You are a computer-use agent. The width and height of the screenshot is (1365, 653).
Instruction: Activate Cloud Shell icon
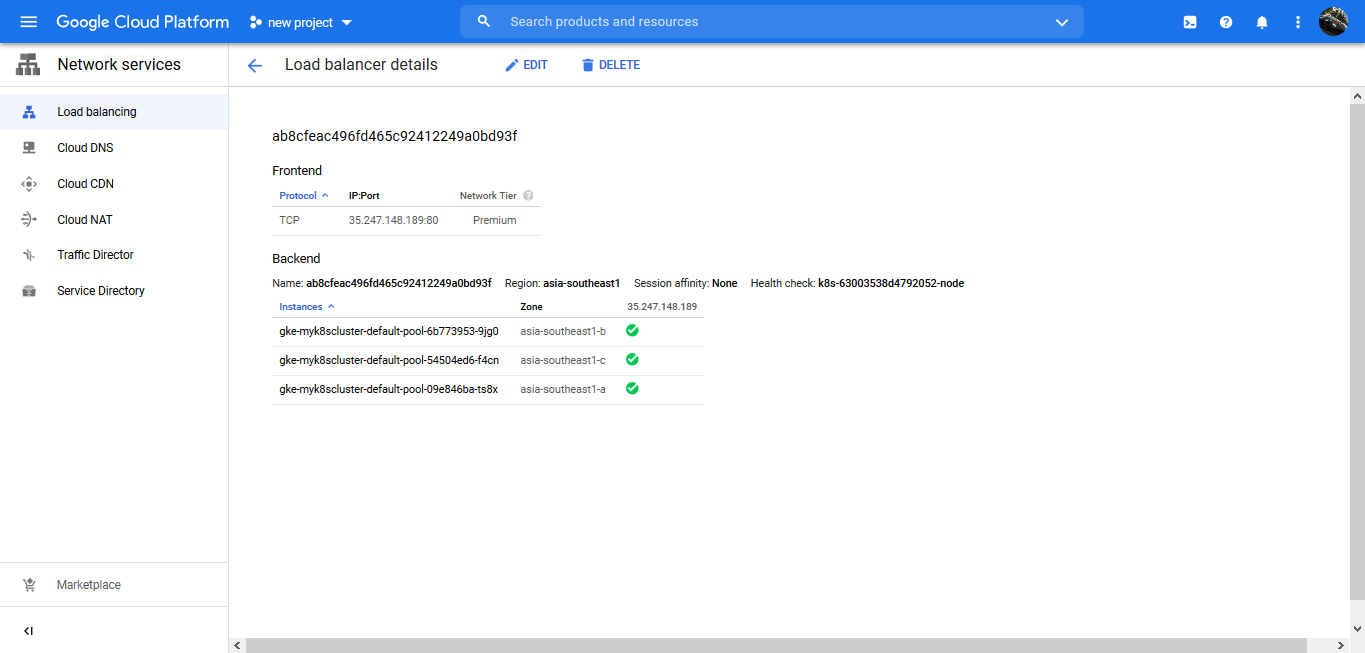(x=1190, y=22)
